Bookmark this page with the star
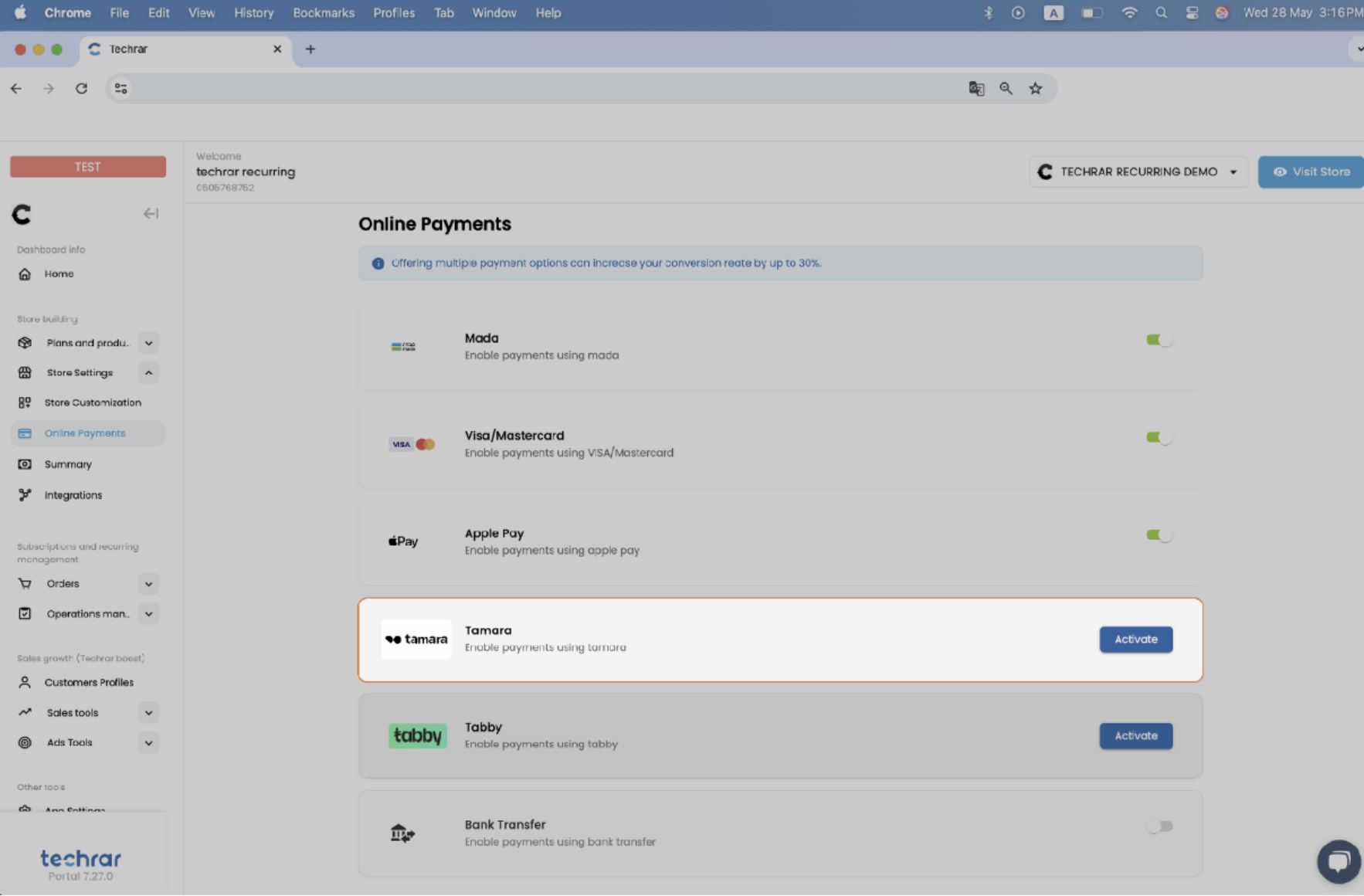Viewport: 1364px width, 896px height. [x=1036, y=89]
